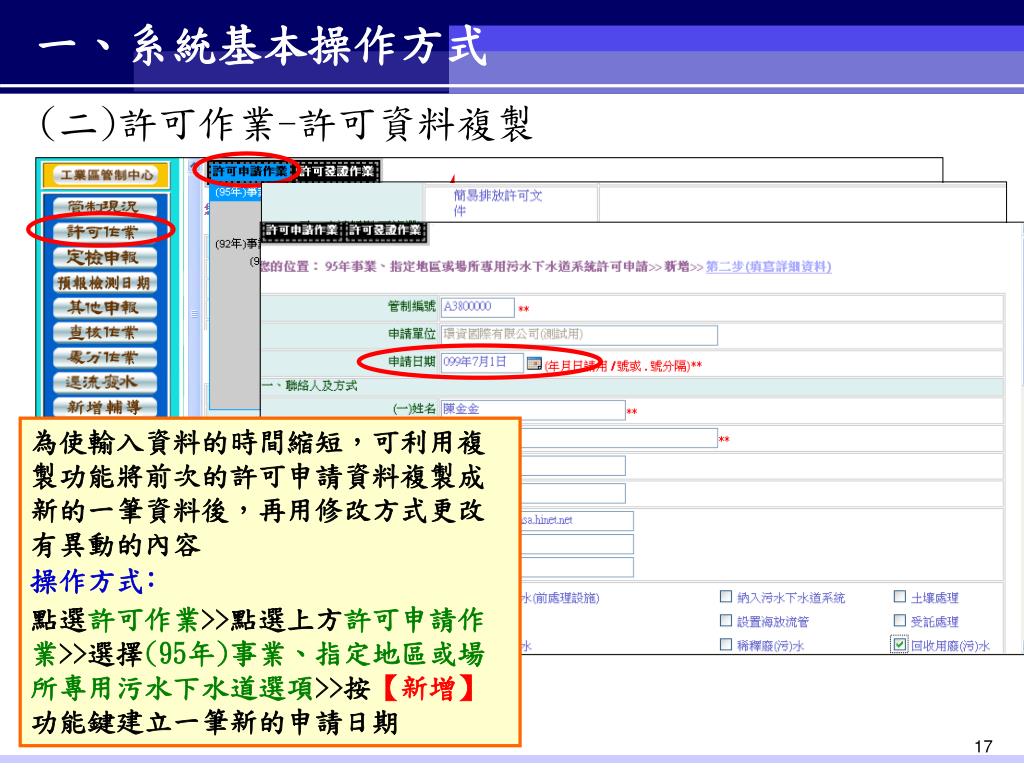
Task: Check 設置海放流管 checkbox
Action: (x=726, y=620)
